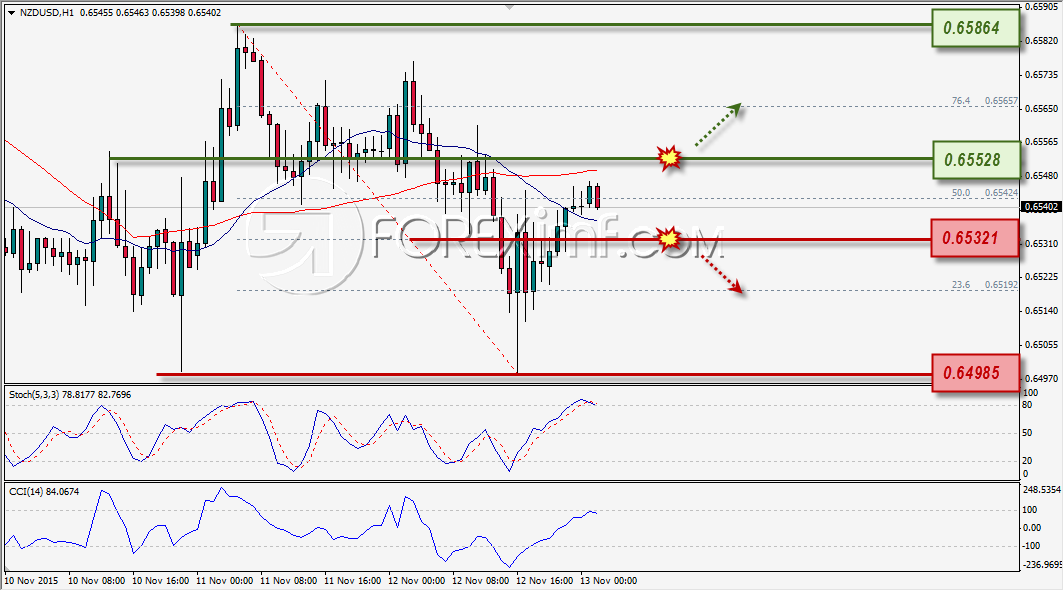The width and height of the screenshot is (1064, 591).
Task: Click the 0.65905 price scale value
Action: point(1042,7)
